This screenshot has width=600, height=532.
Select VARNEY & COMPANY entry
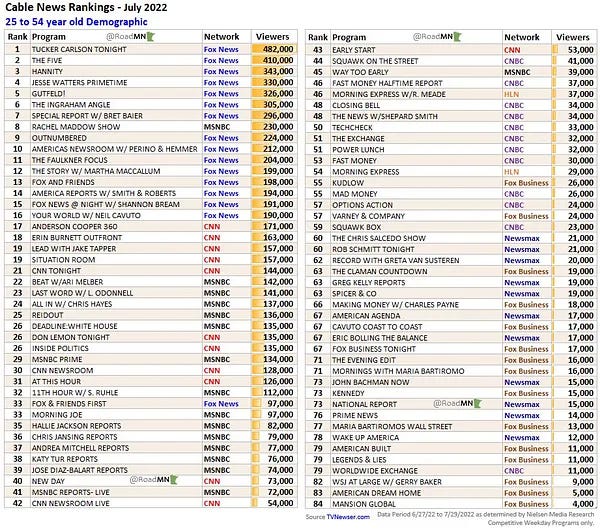point(368,217)
